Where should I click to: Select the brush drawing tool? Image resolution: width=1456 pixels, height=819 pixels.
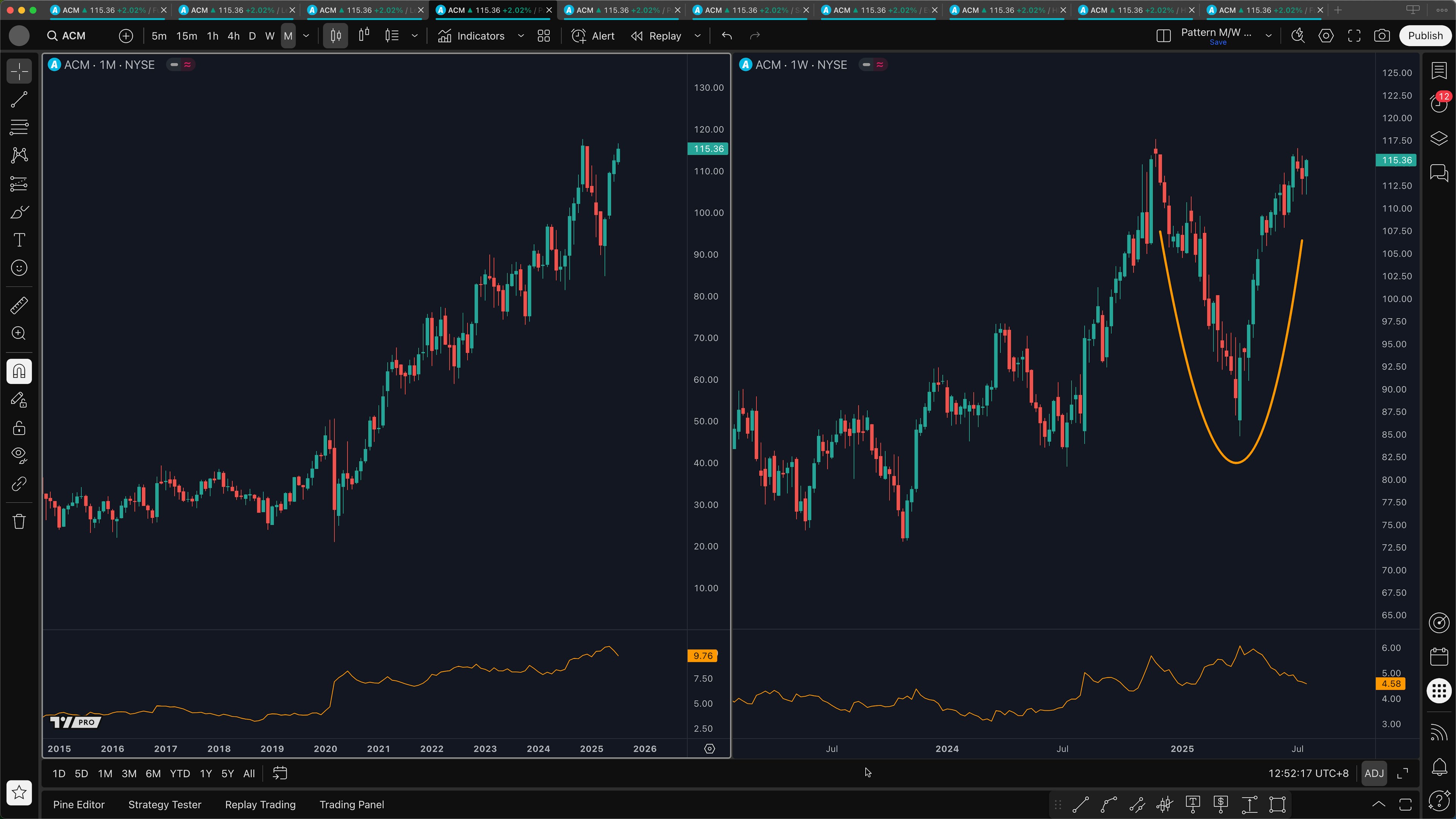[19, 212]
